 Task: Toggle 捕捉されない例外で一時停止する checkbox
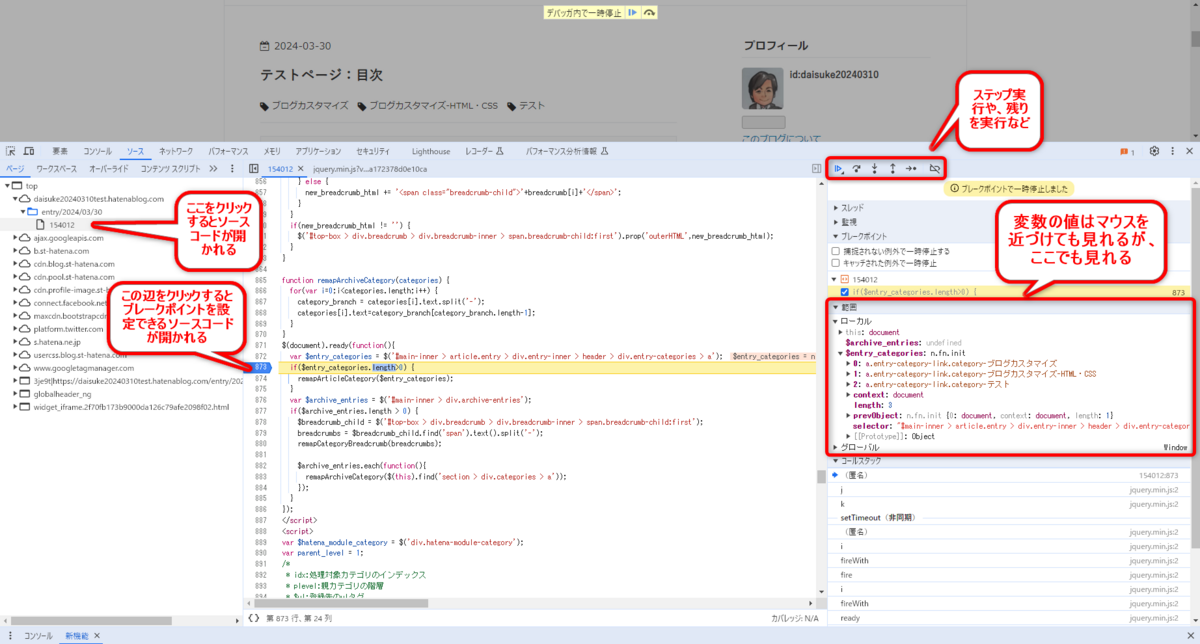tap(836, 250)
